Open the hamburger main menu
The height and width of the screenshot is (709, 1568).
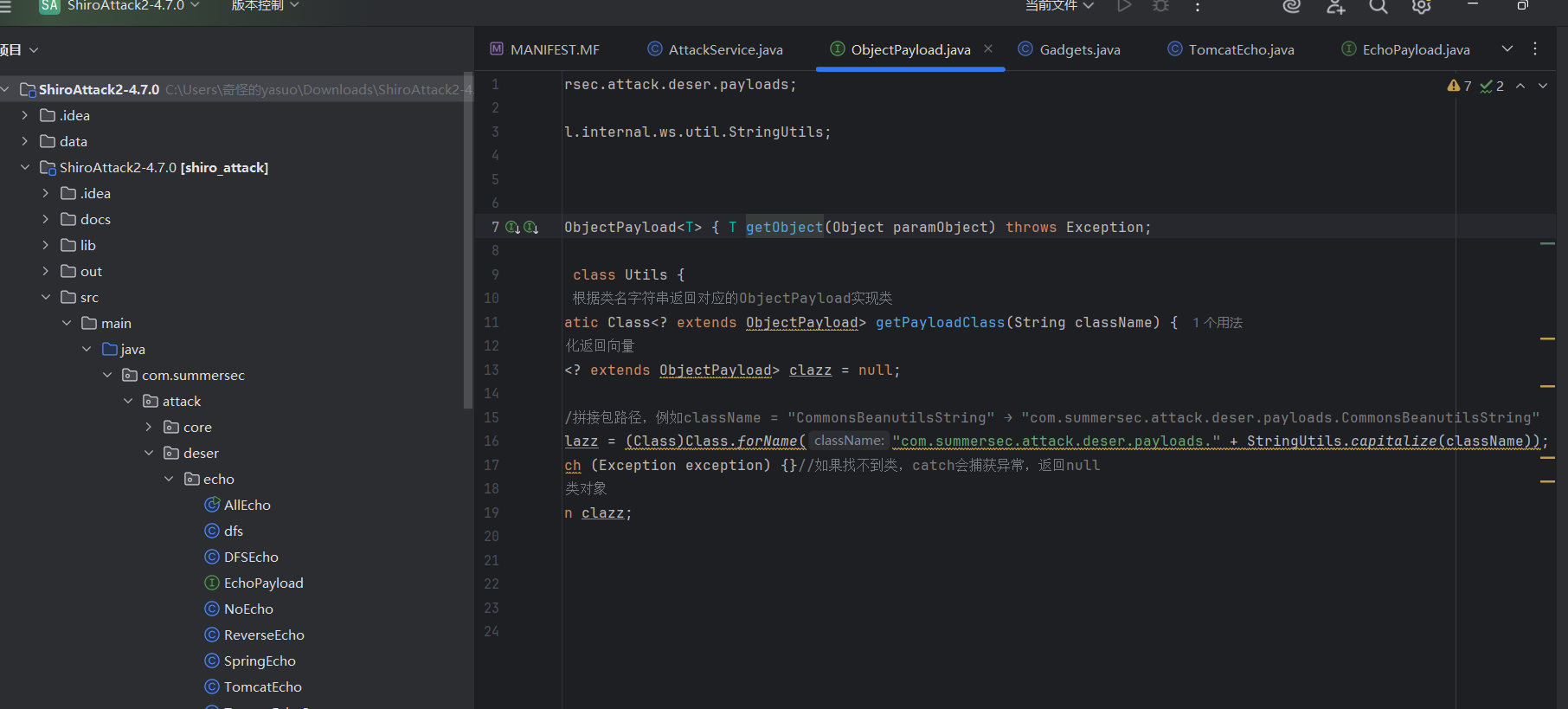click(5, 6)
